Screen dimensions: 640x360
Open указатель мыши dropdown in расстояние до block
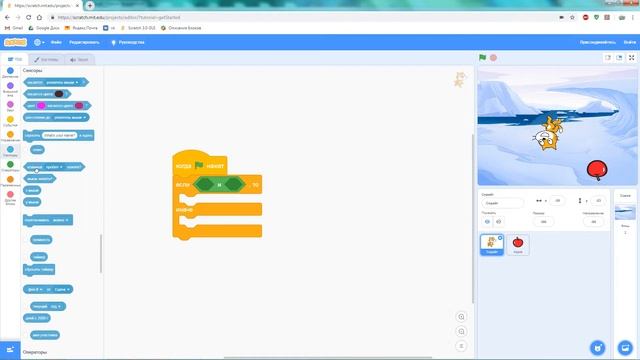[x=70, y=118]
